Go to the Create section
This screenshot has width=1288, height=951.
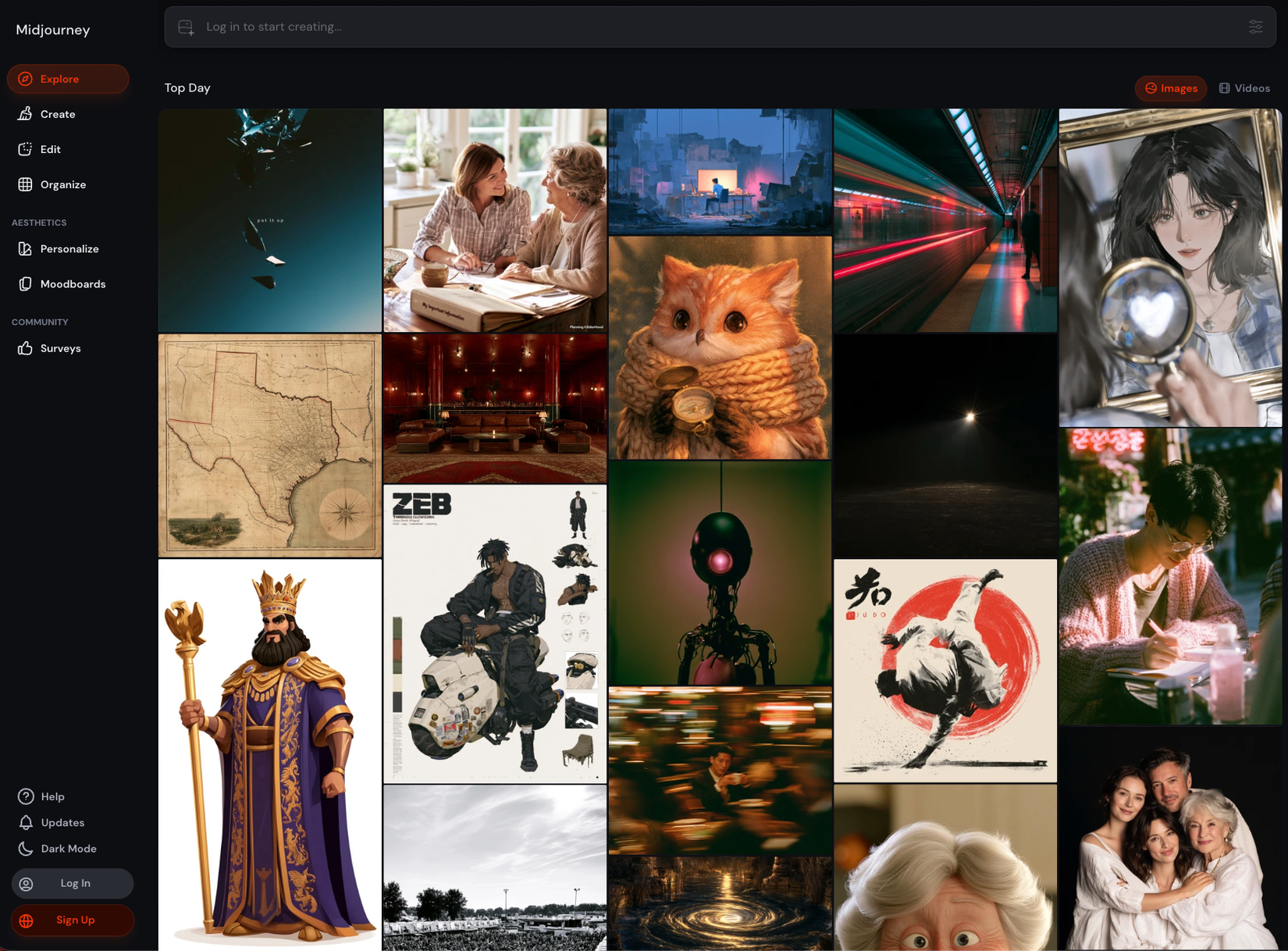pos(68,114)
